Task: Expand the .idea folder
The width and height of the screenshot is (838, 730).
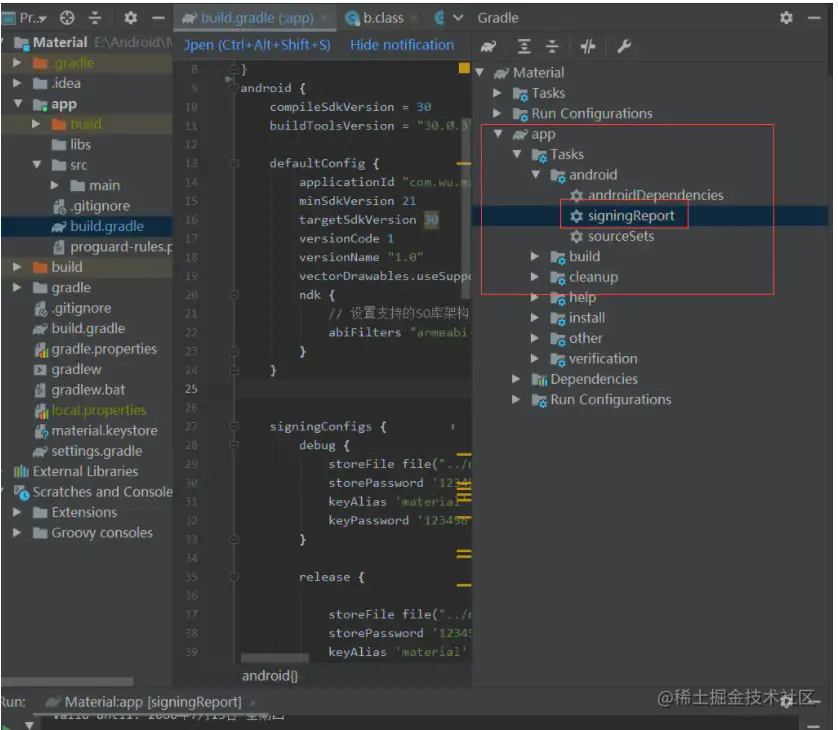Action: coord(17,83)
